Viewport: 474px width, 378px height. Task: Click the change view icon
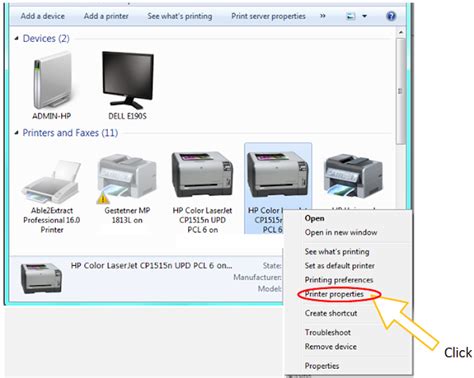pyautogui.click(x=351, y=16)
